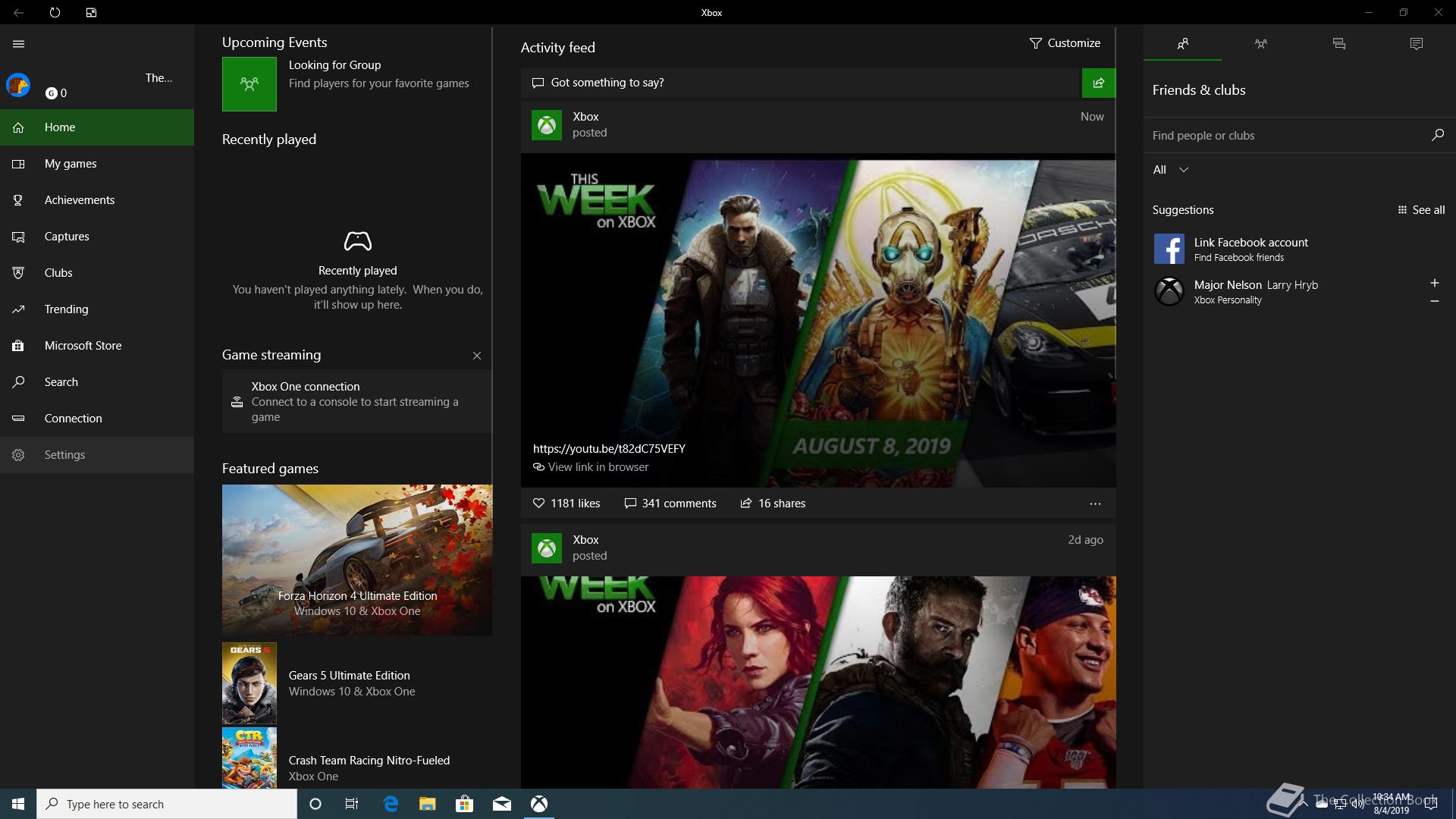
Task: Click Find people or clubs search field
Action: [1286, 136]
